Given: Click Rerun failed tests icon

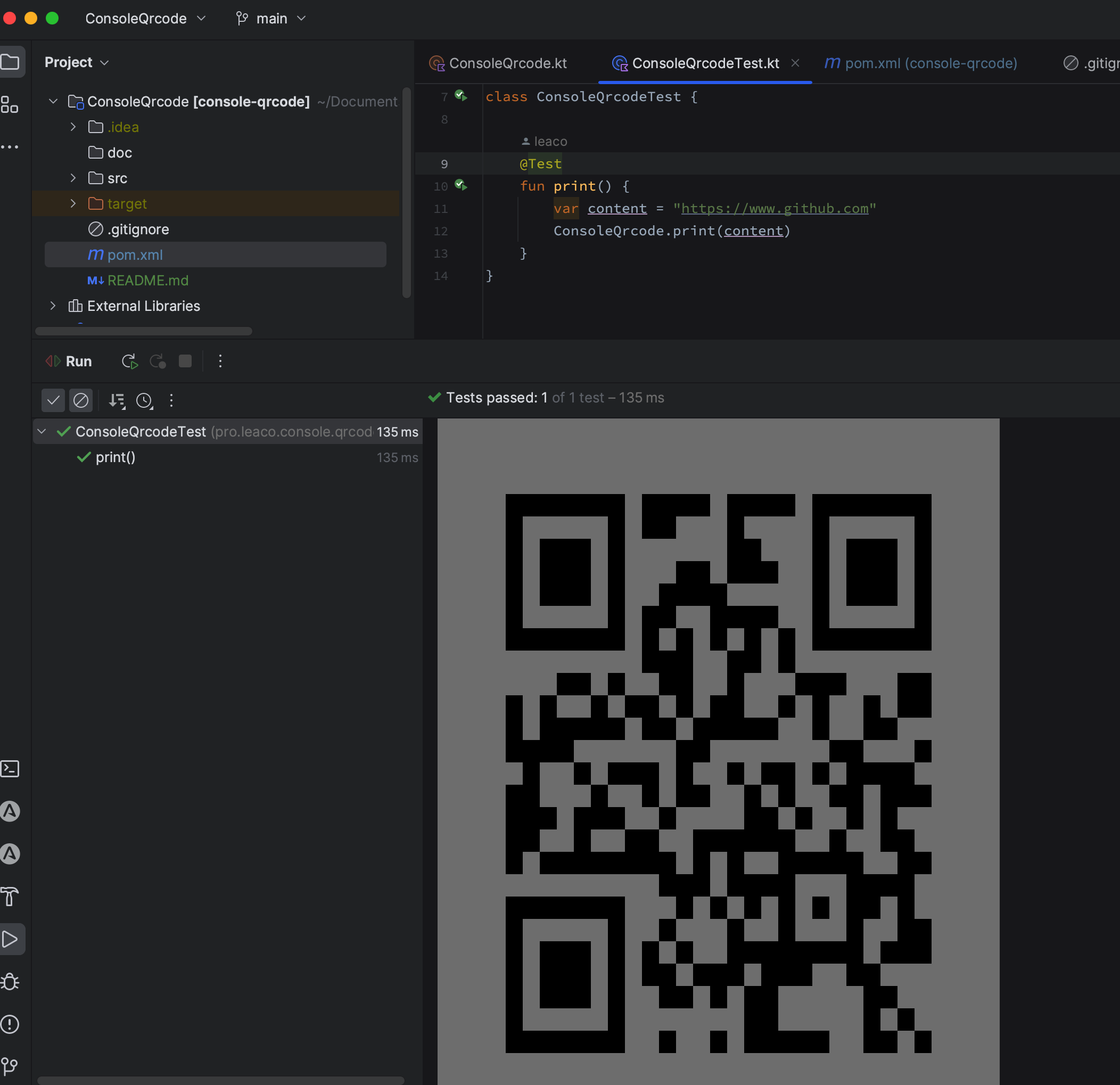Looking at the screenshot, I should (157, 361).
